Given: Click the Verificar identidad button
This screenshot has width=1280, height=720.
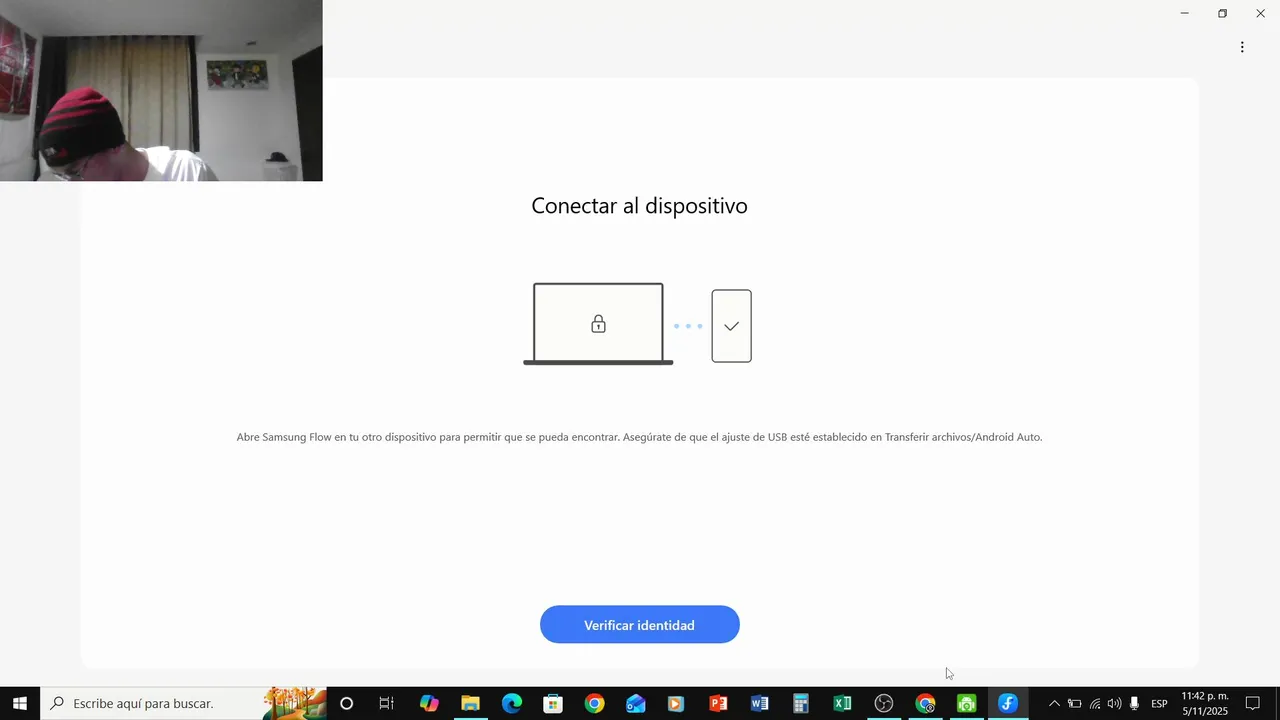Looking at the screenshot, I should 640,625.
